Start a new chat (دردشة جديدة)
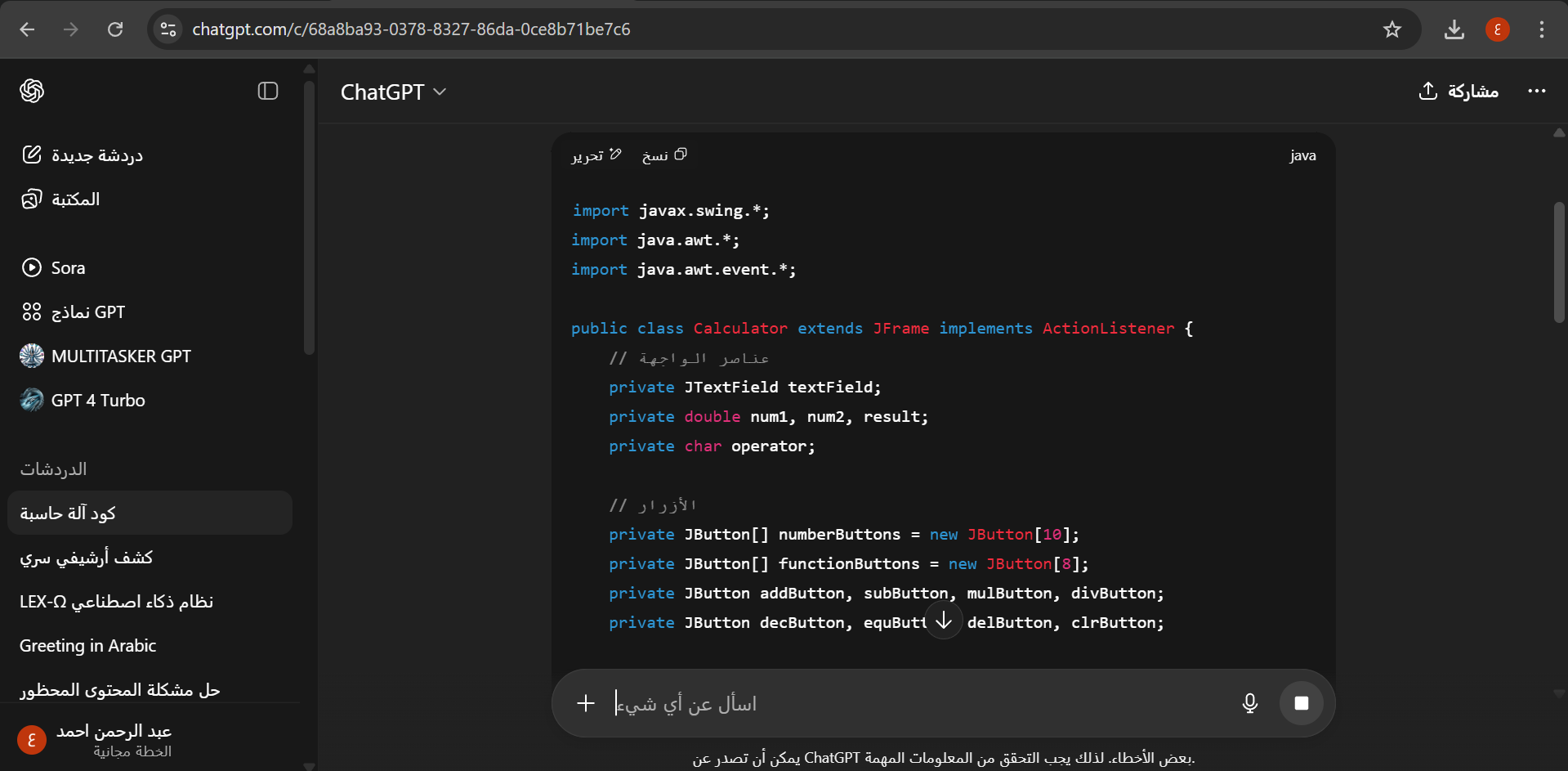The height and width of the screenshot is (771, 1568). [82, 155]
